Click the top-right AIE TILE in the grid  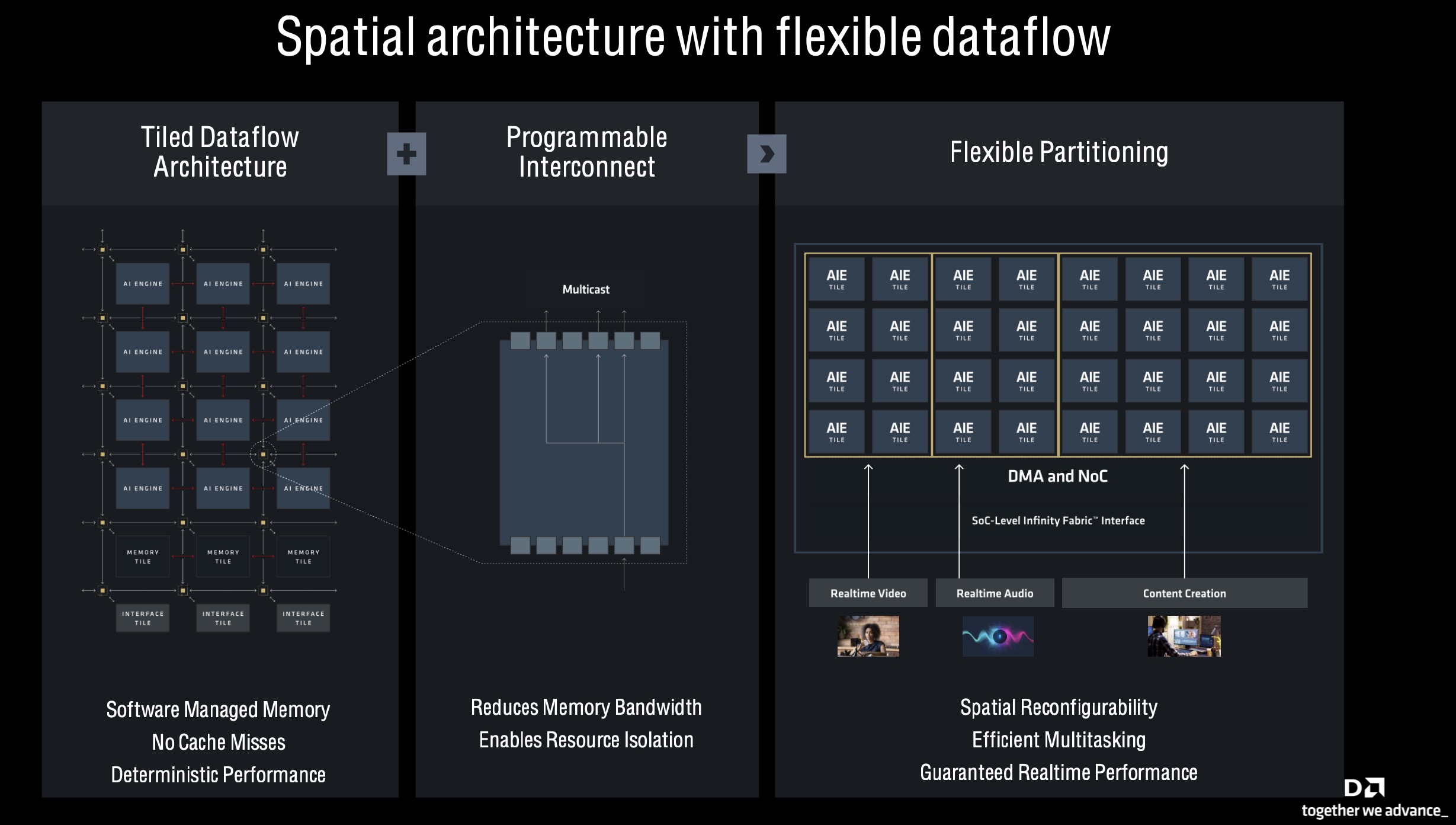coord(1279,279)
